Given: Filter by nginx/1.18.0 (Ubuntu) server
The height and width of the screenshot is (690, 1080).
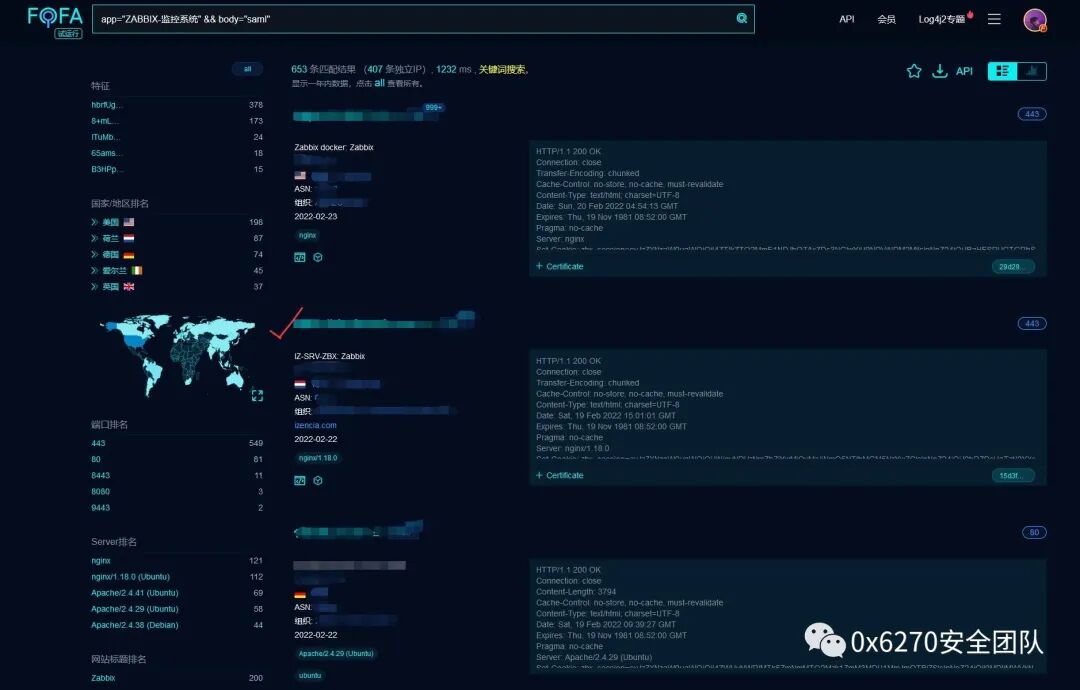Looking at the screenshot, I should click(130, 576).
